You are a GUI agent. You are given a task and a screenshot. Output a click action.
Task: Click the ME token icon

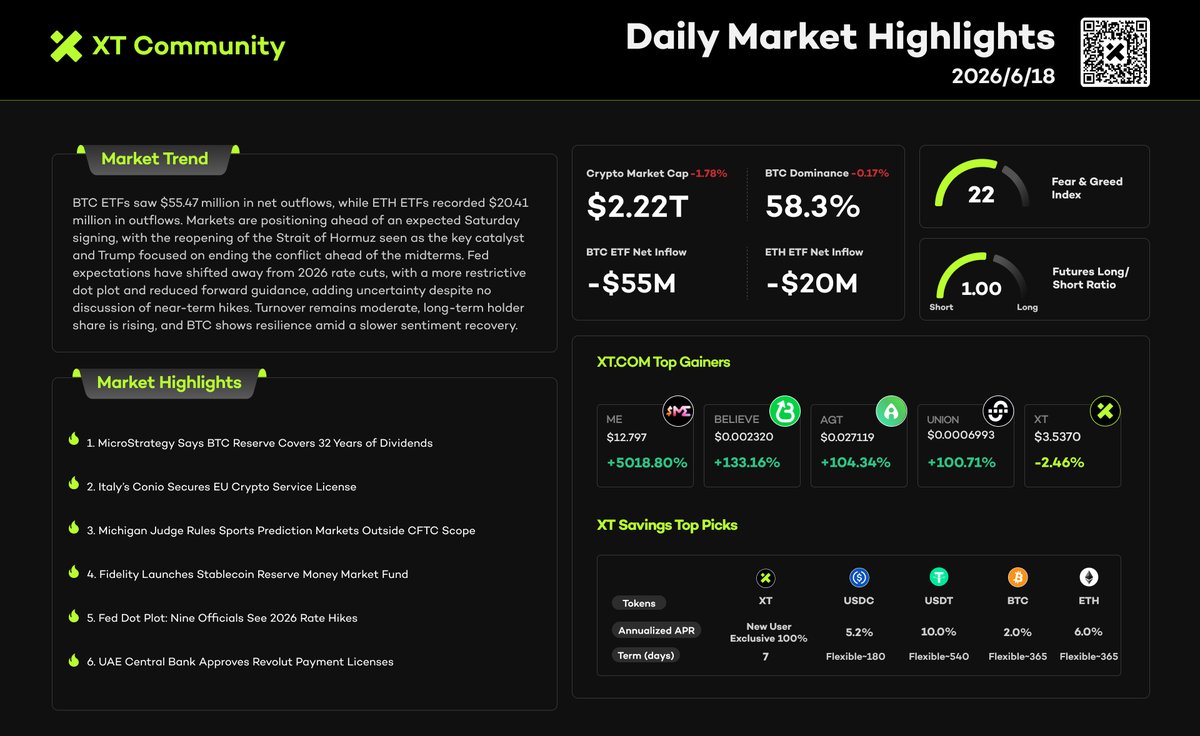pos(679,411)
